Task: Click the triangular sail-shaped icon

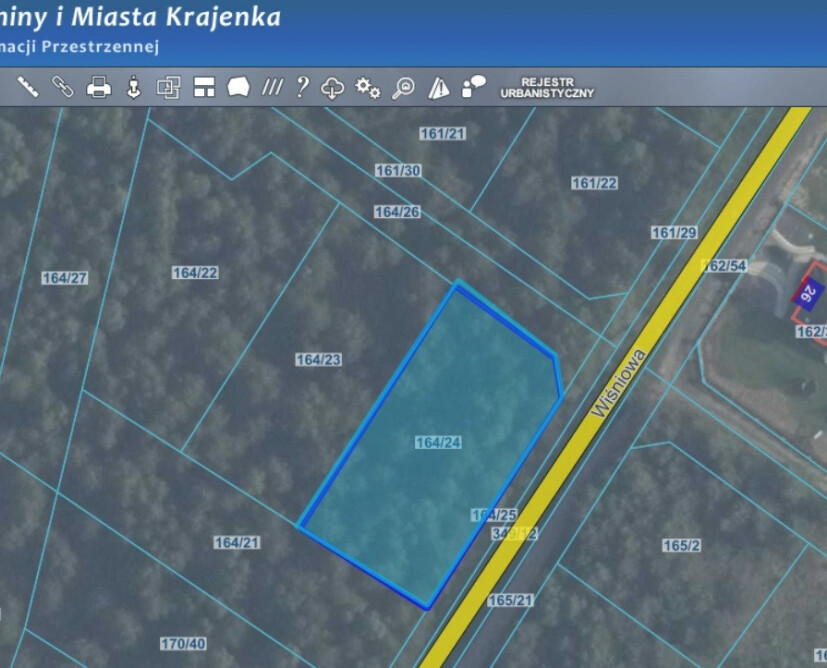Action: pyautogui.click(x=438, y=88)
